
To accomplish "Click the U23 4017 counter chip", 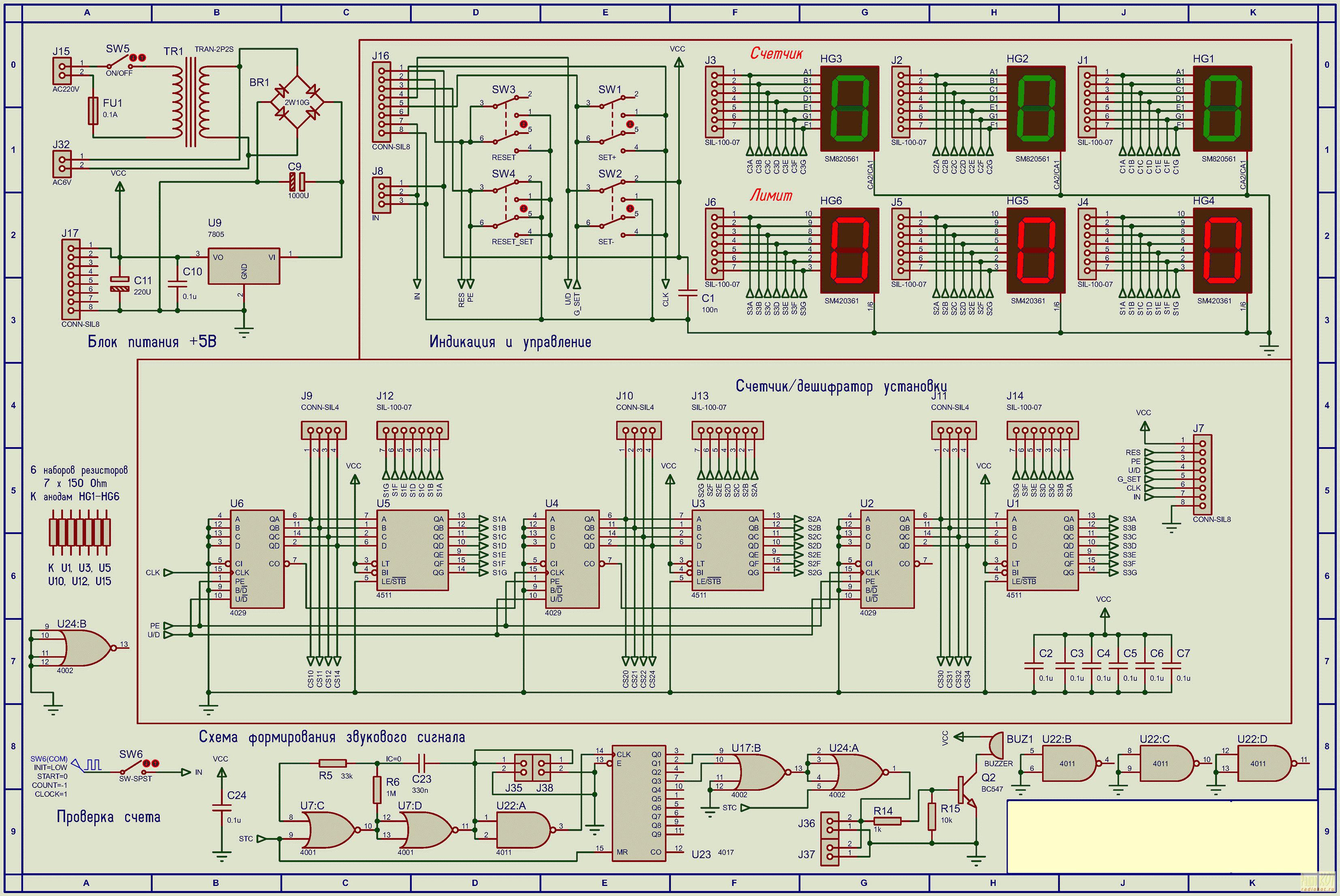I will coord(639,803).
